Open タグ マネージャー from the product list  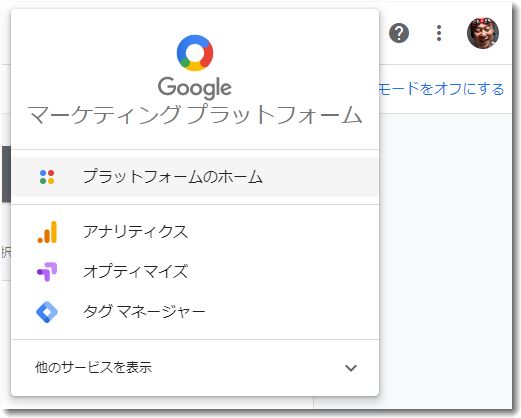195,312
